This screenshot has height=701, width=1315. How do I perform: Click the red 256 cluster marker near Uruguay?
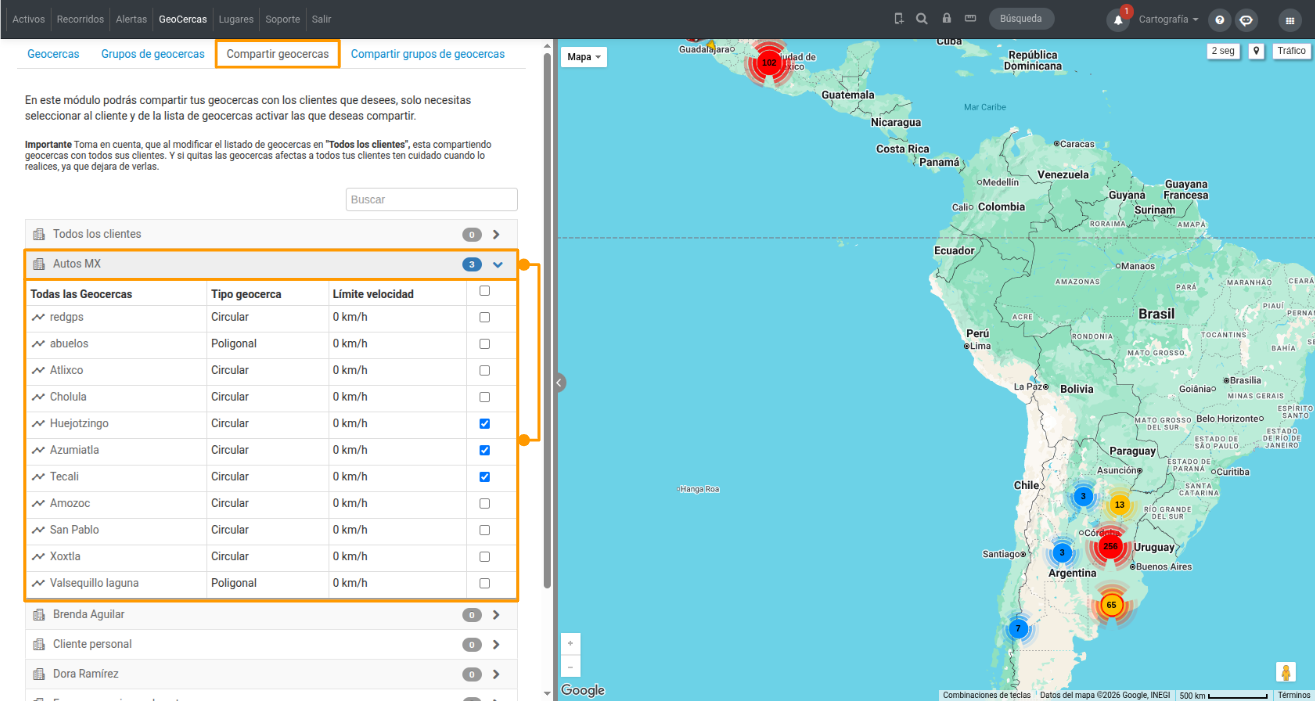tap(1110, 547)
